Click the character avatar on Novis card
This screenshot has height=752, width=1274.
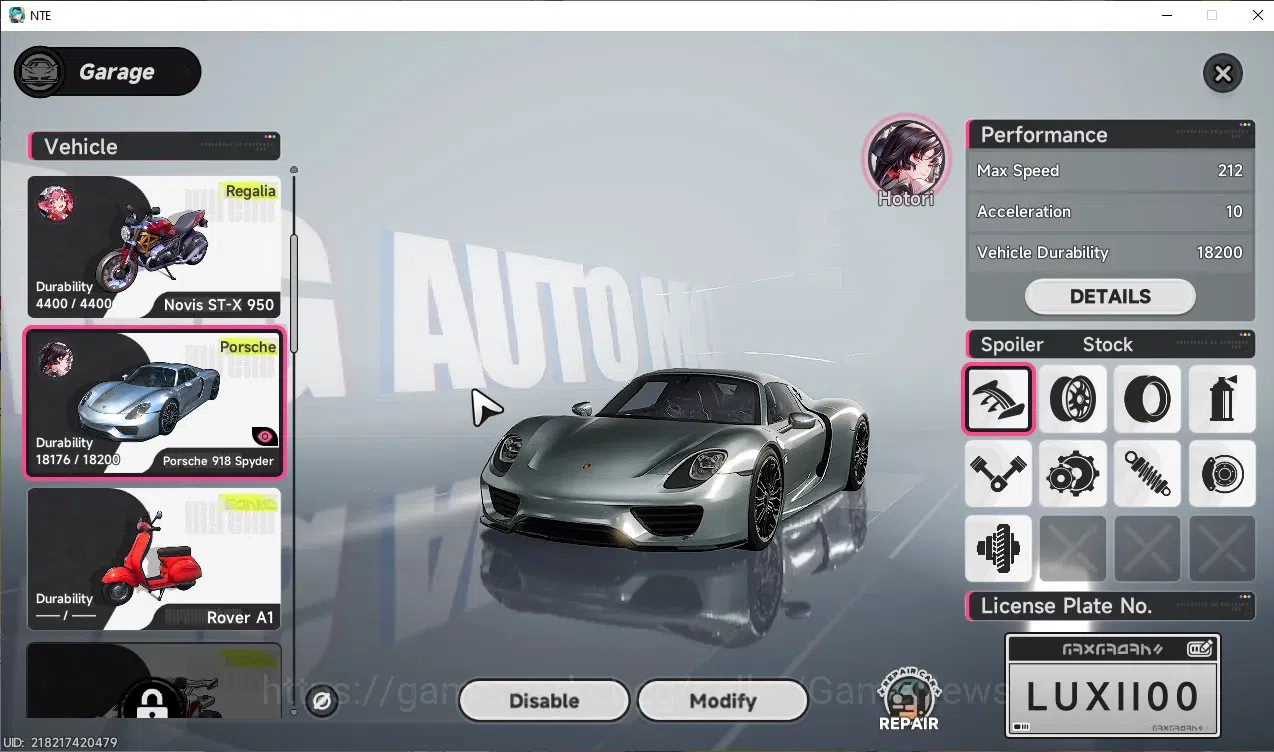coord(55,203)
